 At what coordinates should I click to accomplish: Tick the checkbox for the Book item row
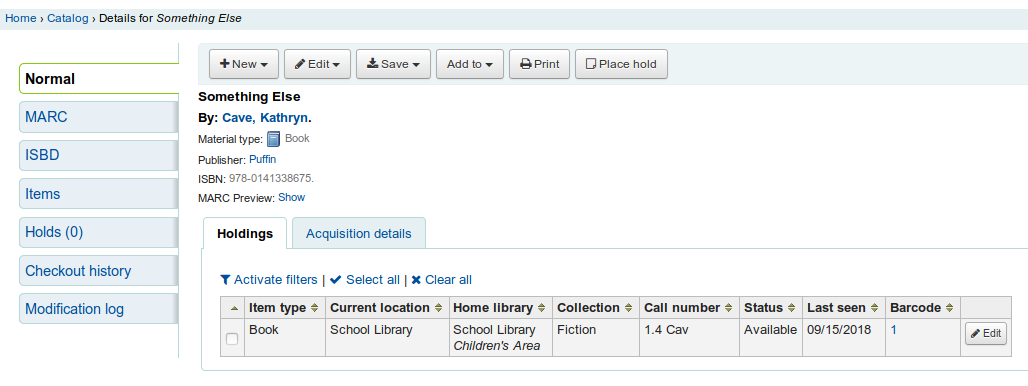click(232, 339)
